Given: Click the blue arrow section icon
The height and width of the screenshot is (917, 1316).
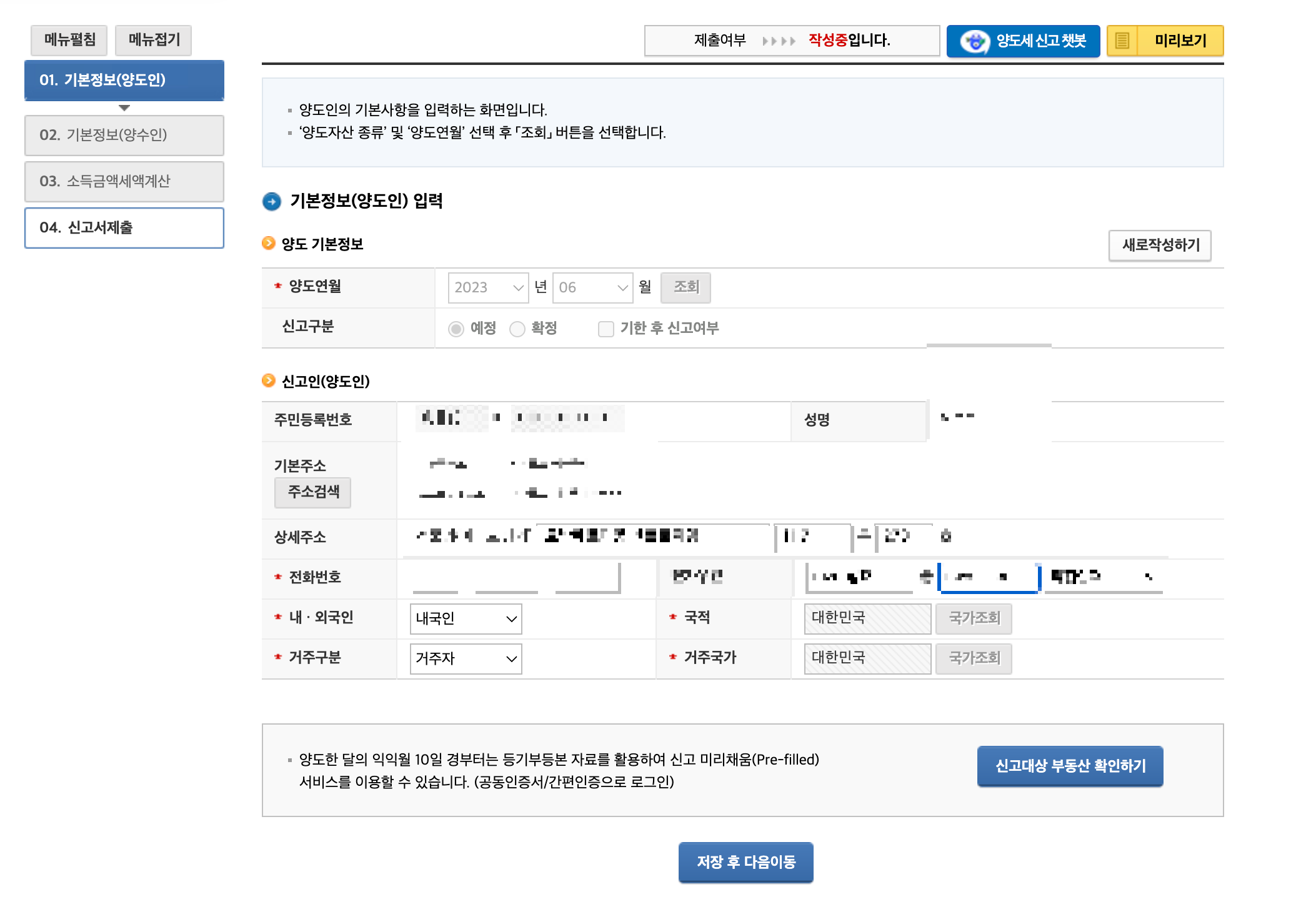Looking at the screenshot, I should coord(272,201).
